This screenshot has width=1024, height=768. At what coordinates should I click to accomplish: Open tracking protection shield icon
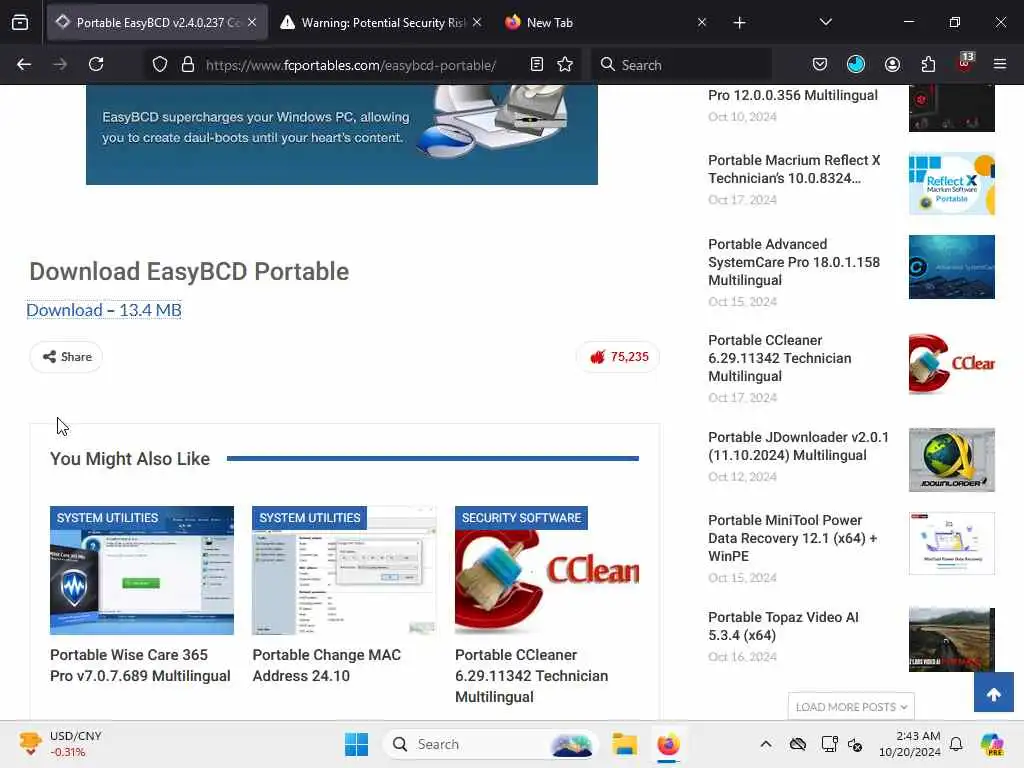click(x=160, y=65)
